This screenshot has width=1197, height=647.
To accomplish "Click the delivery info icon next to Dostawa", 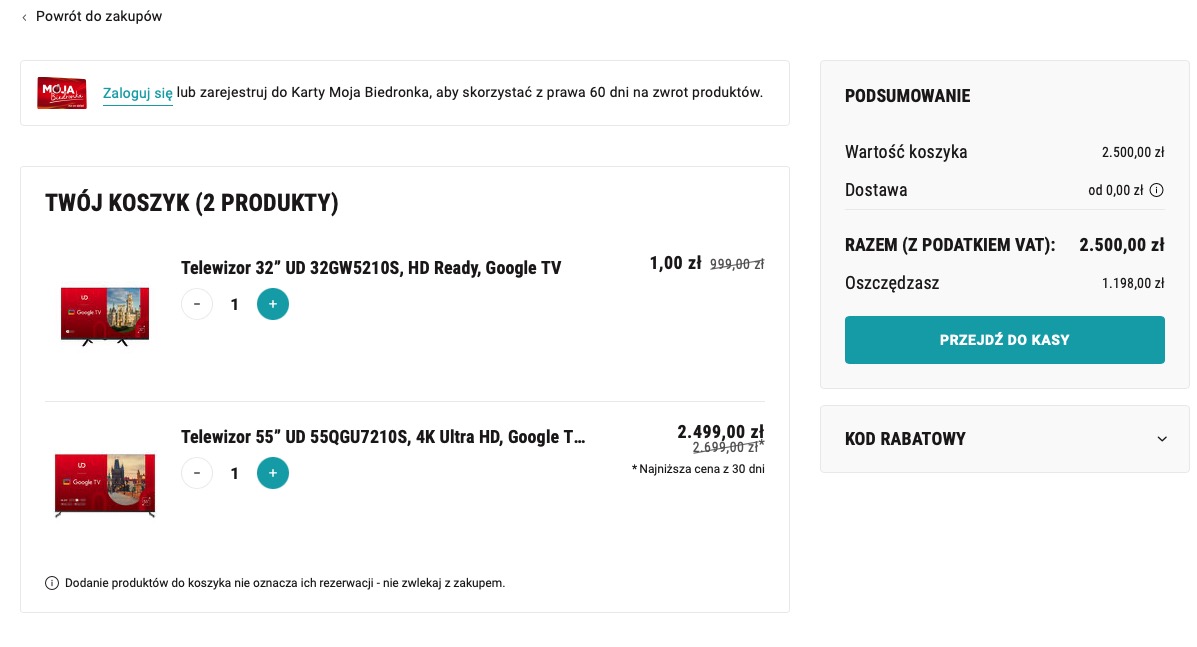I will click(x=1157, y=190).
